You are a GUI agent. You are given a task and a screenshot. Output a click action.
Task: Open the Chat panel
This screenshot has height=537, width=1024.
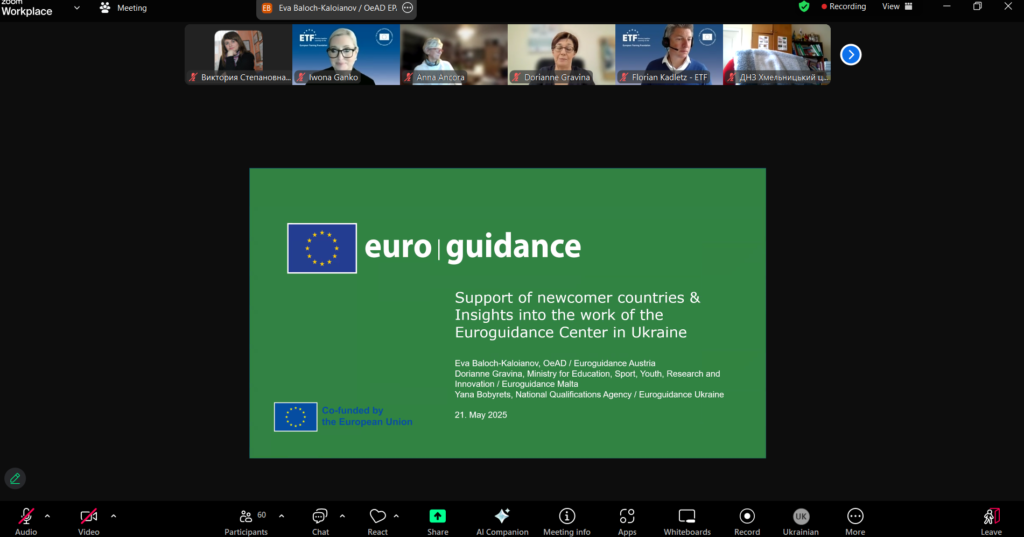click(x=320, y=521)
